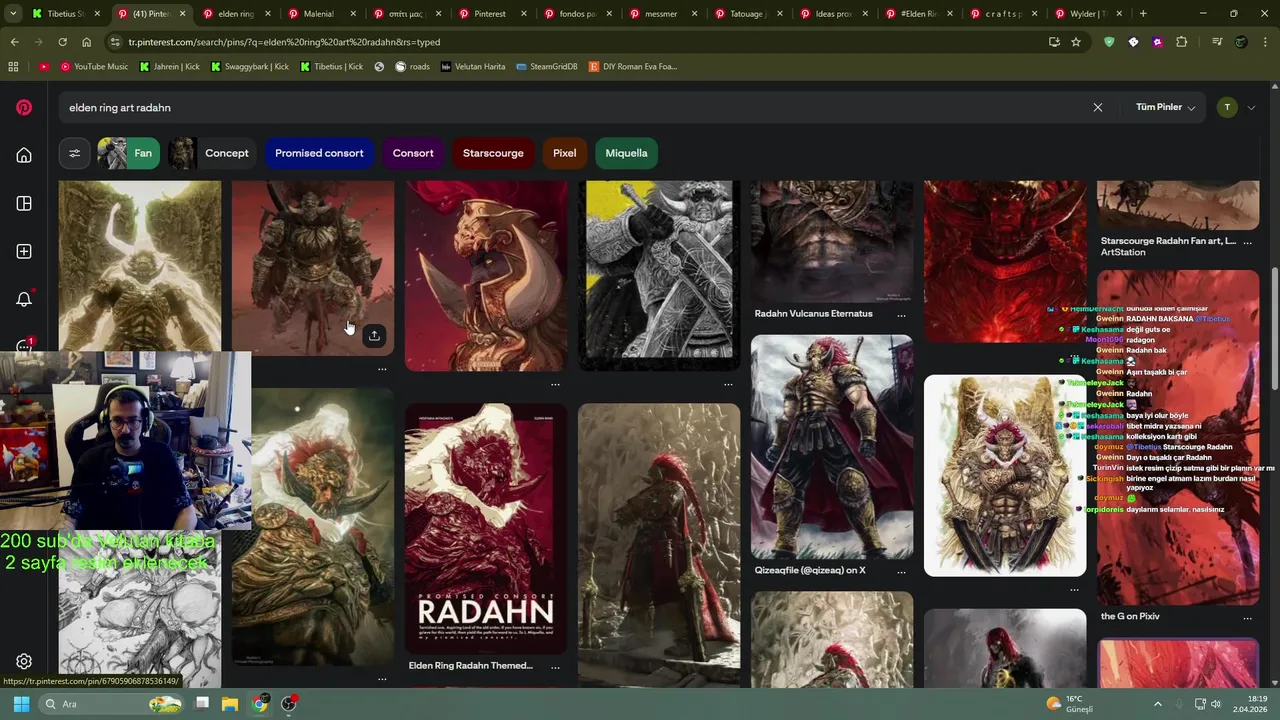Go to the Pinterest home feed icon

pos(24,155)
